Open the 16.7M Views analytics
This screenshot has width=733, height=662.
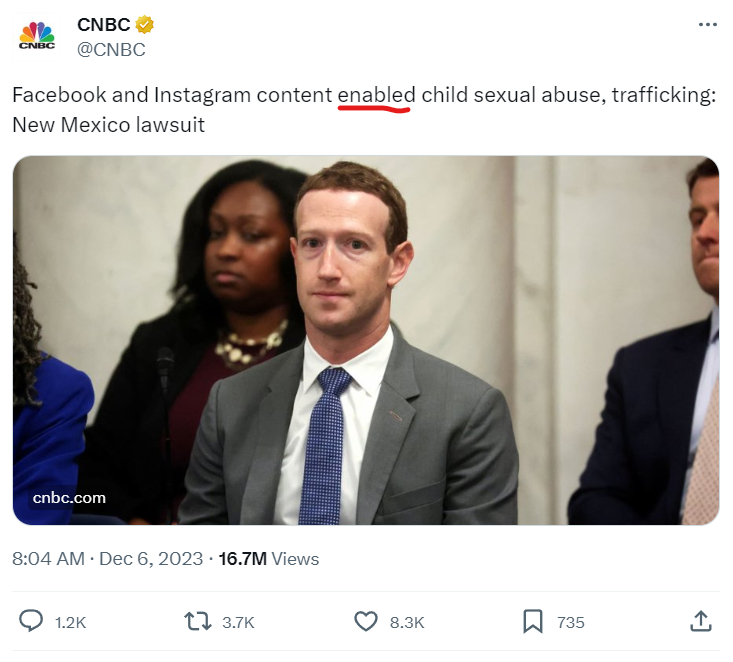point(268,559)
